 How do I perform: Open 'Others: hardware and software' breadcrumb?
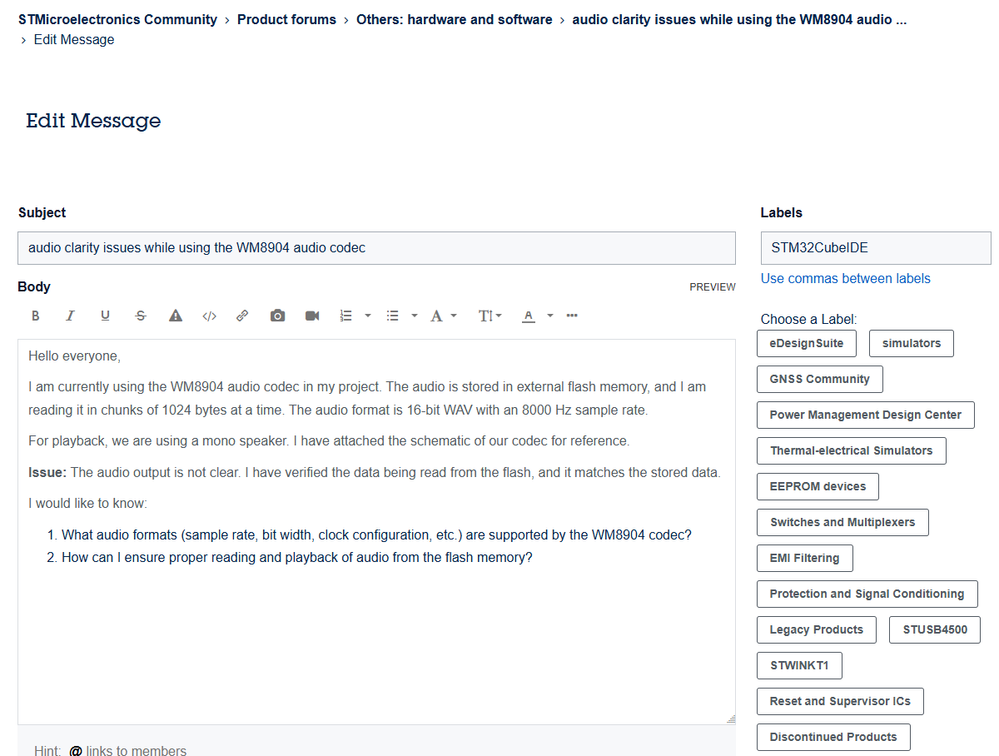point(454,20)
